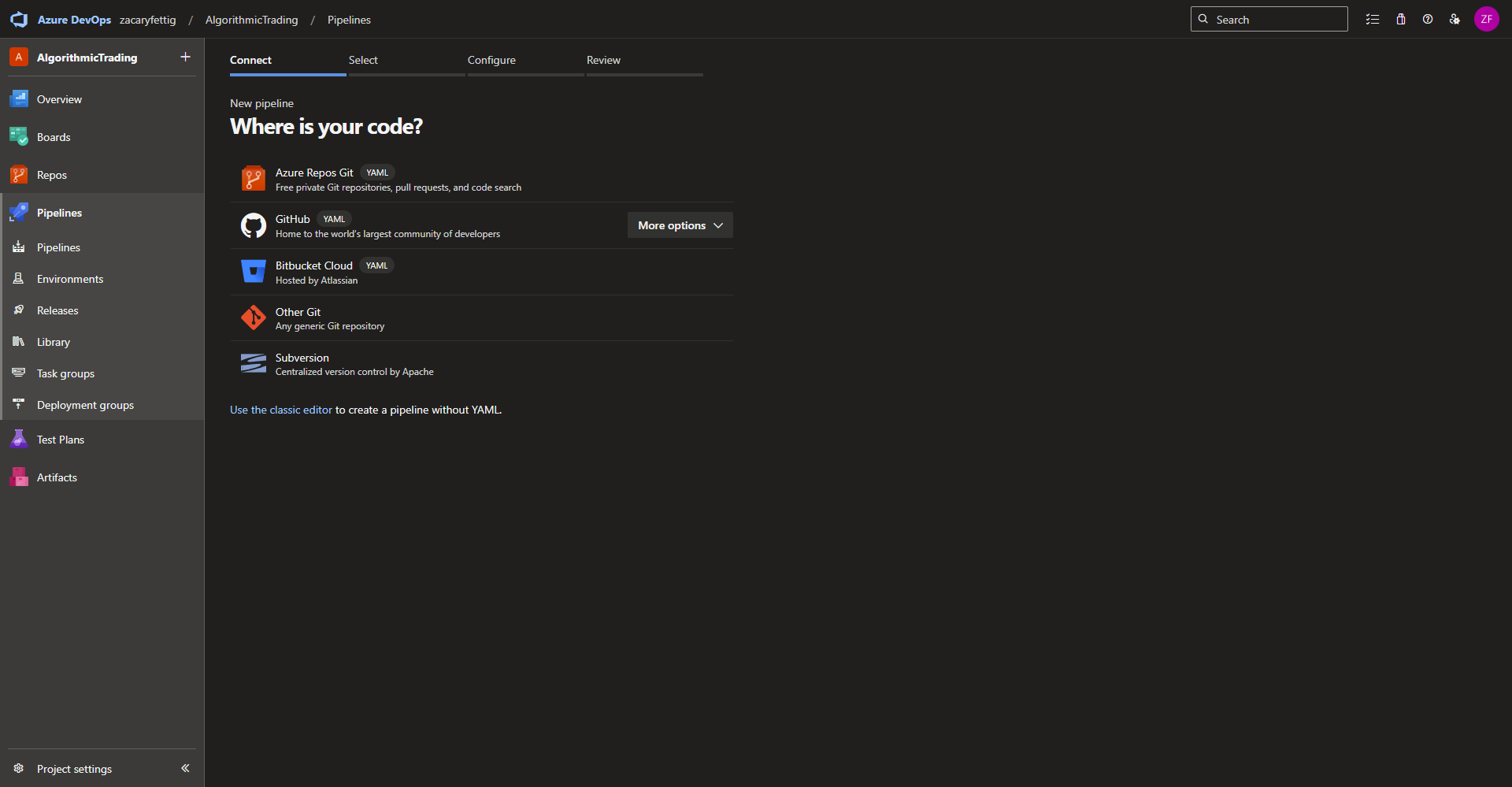Open the Help question mark icon

click(x=1428, y=20)
